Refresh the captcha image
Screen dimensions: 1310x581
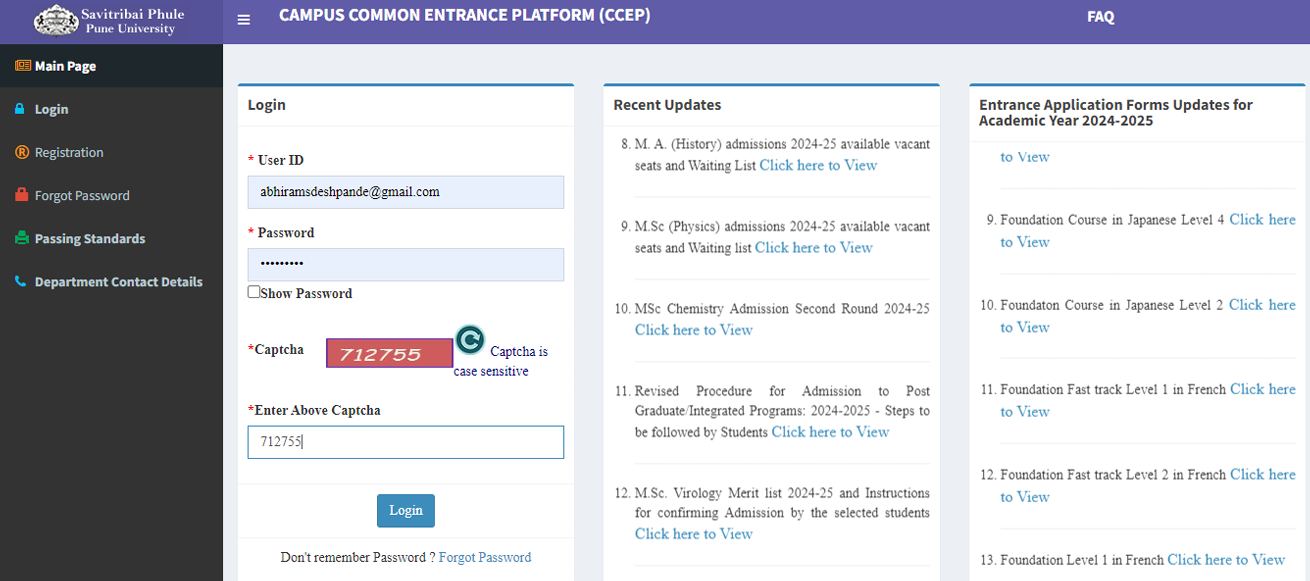470,340
